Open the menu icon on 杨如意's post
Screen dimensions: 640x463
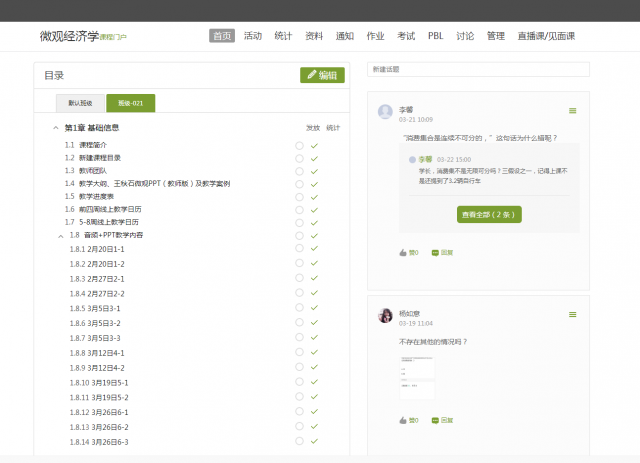click(x=572, y=316)
